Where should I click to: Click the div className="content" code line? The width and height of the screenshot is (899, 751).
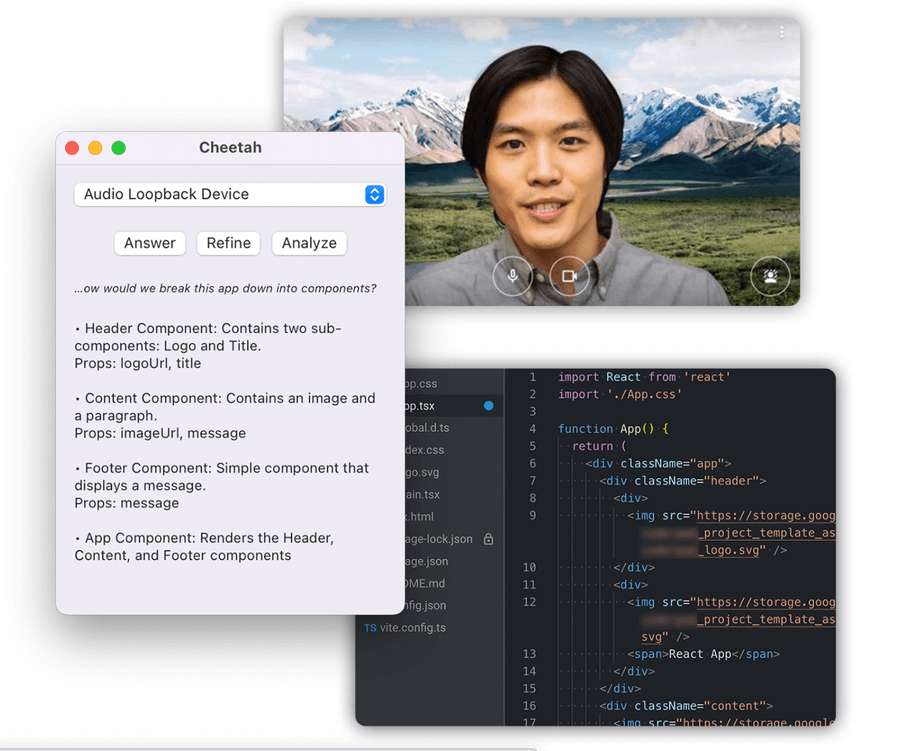coord(686,706)
